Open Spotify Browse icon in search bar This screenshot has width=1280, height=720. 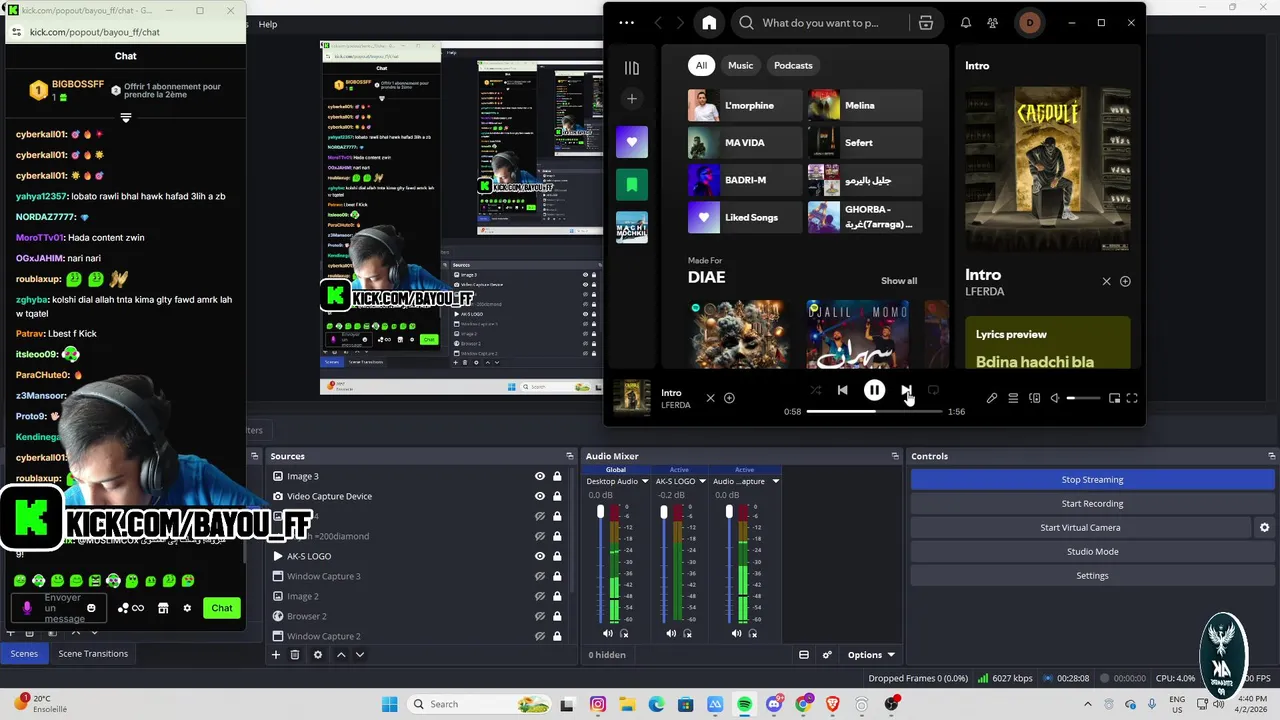click(x=926, y=23)
